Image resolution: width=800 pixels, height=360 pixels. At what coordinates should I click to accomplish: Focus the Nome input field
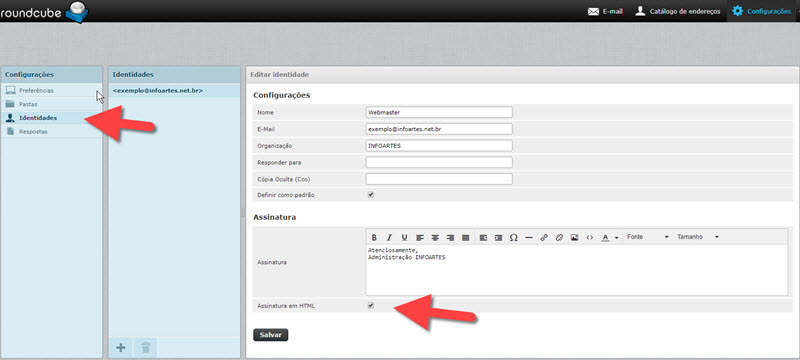439,112
